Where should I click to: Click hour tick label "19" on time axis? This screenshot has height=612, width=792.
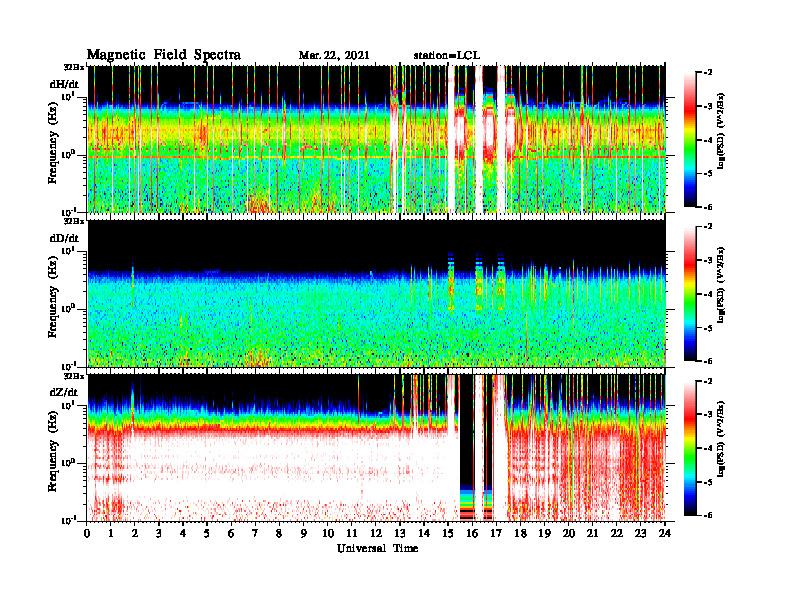[544, 533]
